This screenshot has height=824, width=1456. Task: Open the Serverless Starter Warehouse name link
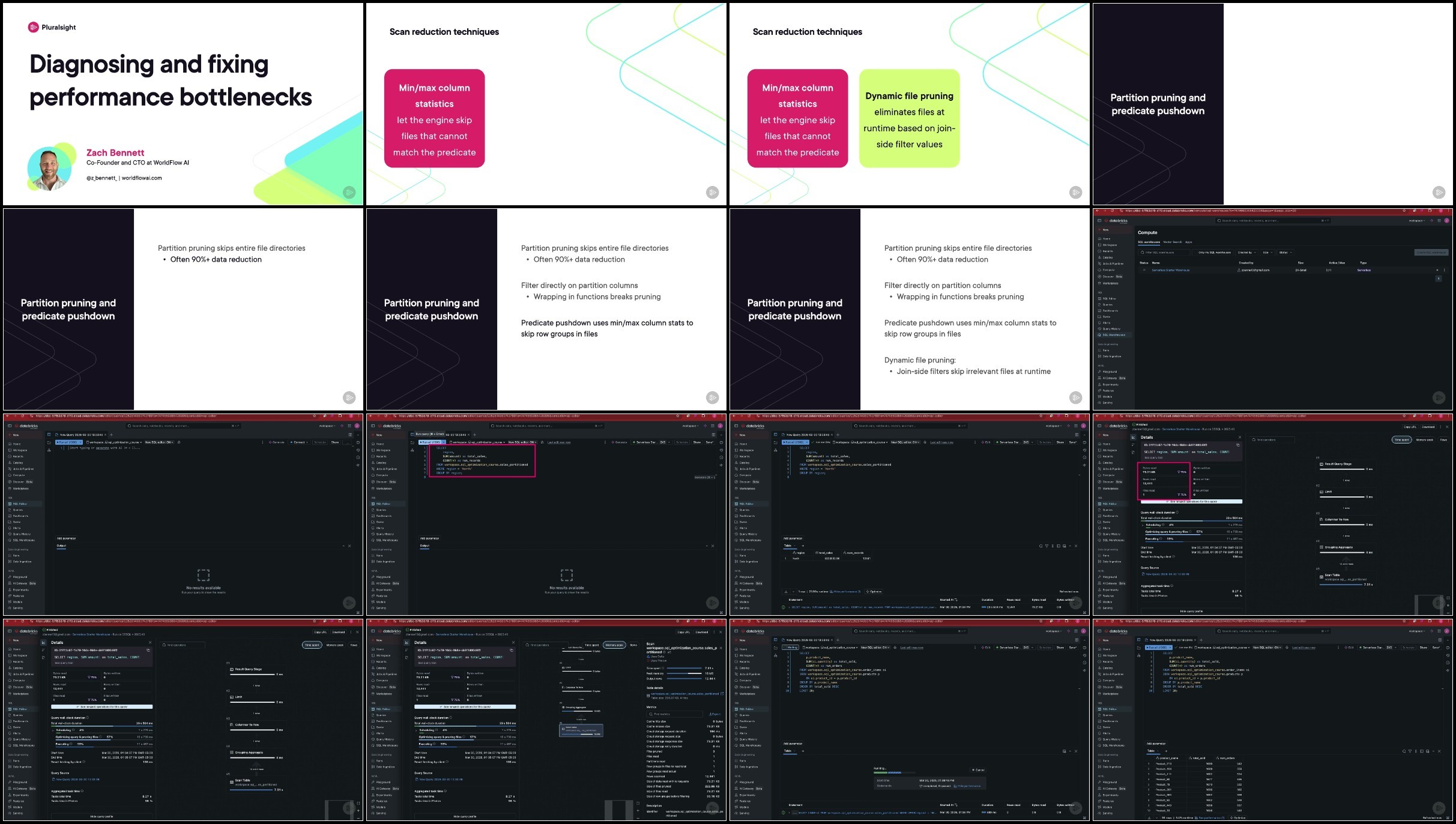tap(1170, 270)
